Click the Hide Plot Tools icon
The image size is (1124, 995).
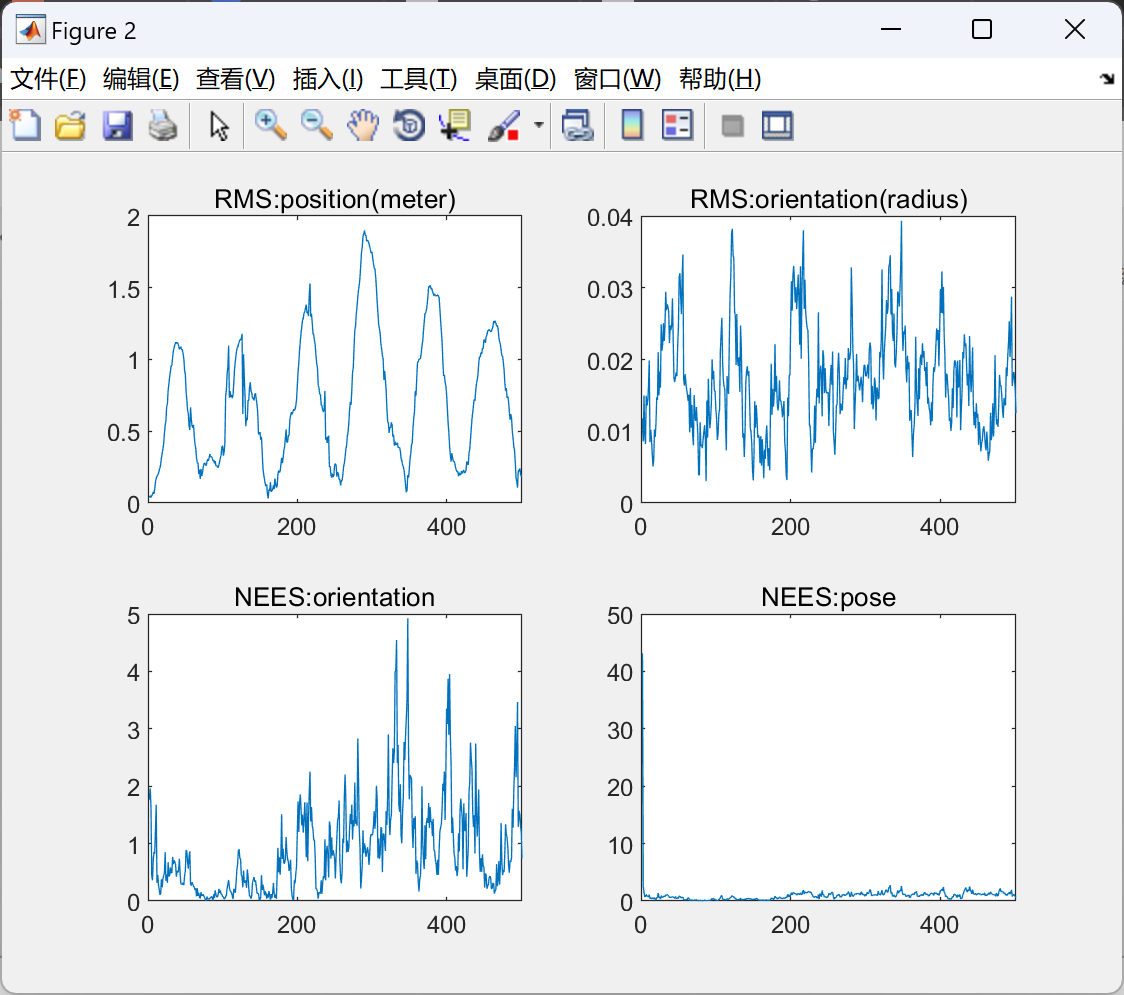coord(732,126)
